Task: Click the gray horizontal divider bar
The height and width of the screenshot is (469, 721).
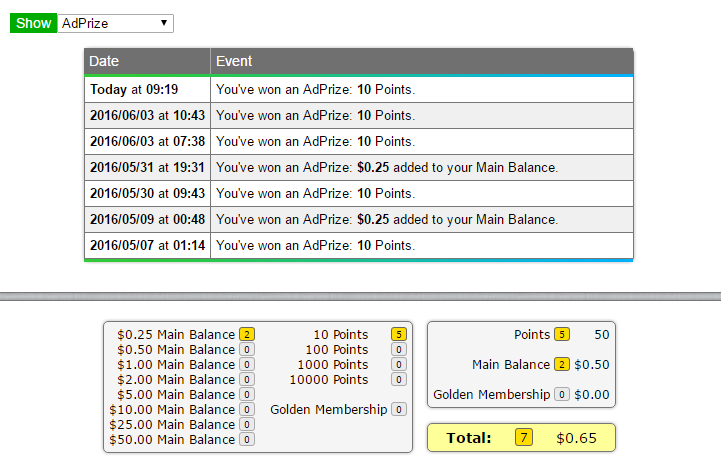Action: [x=360, y=297]
